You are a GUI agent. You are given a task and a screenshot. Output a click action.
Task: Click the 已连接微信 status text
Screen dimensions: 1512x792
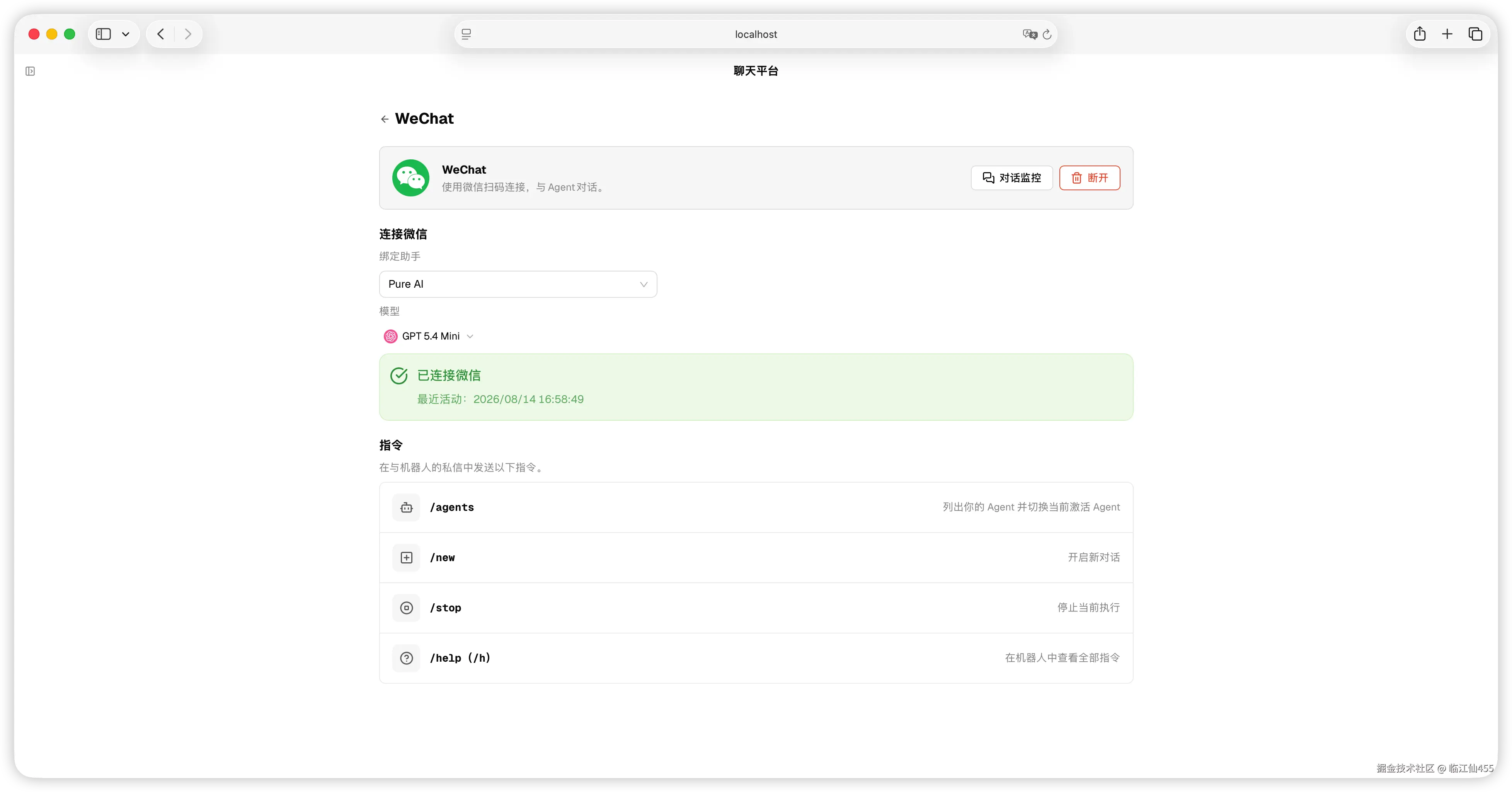pyautogui.click(x=449, y=376)
